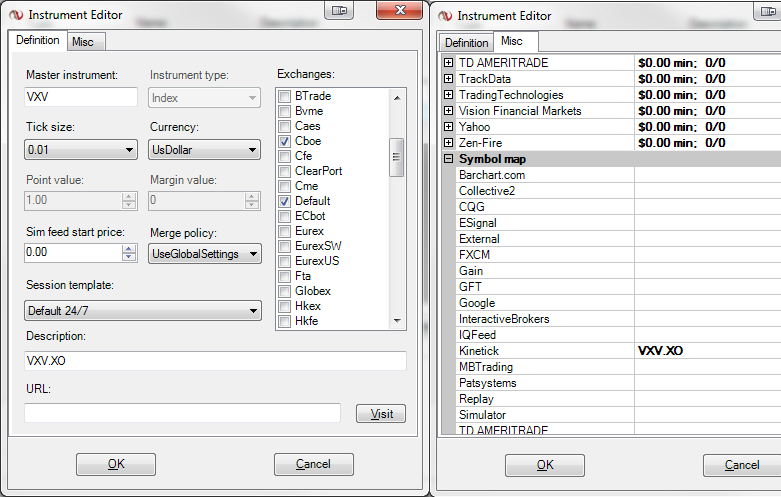Click title bar icon button in right Instrument Editor

point(768,11)
